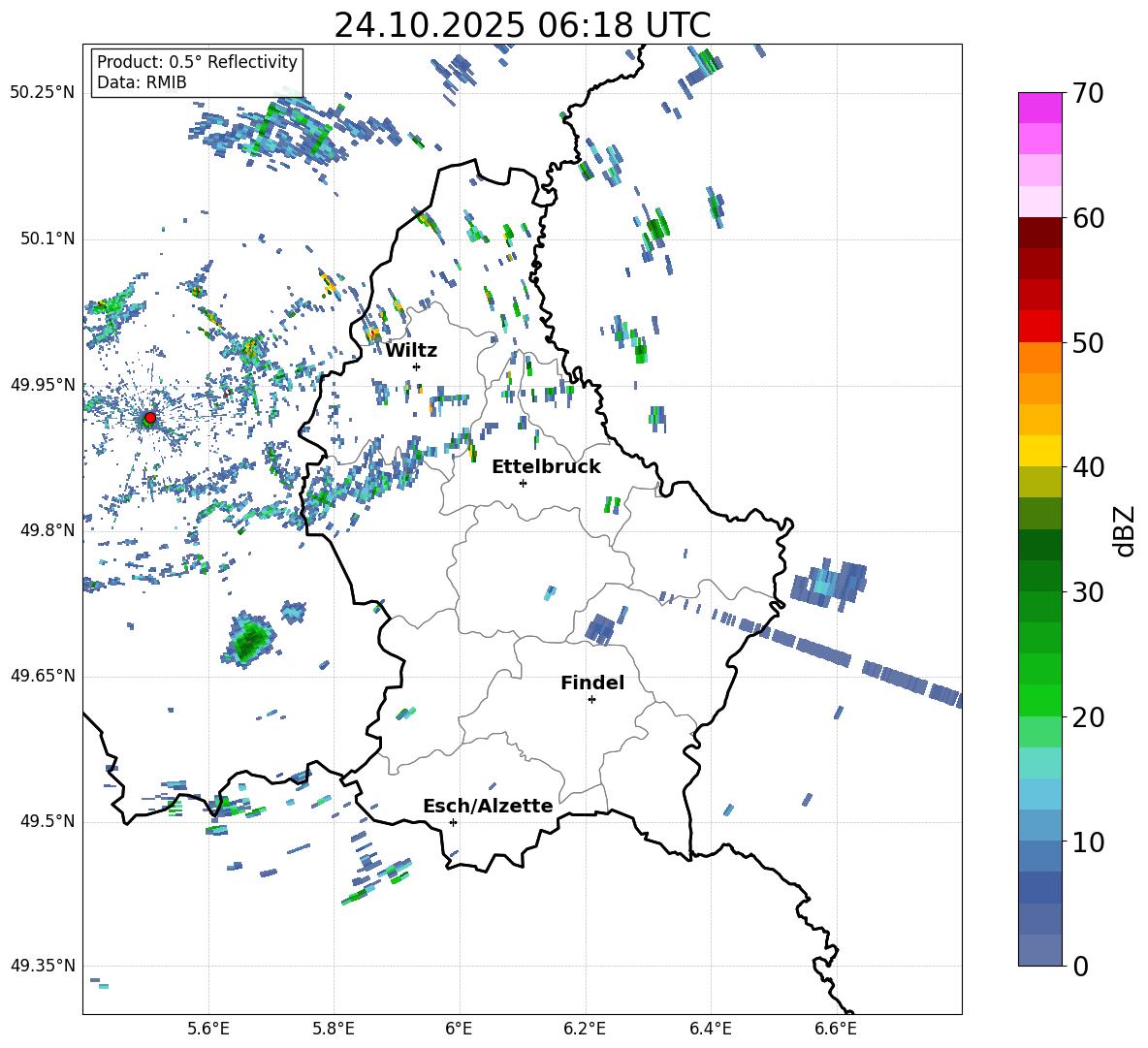
Task: Click the red radar location marker
Action: pos(149,418)
